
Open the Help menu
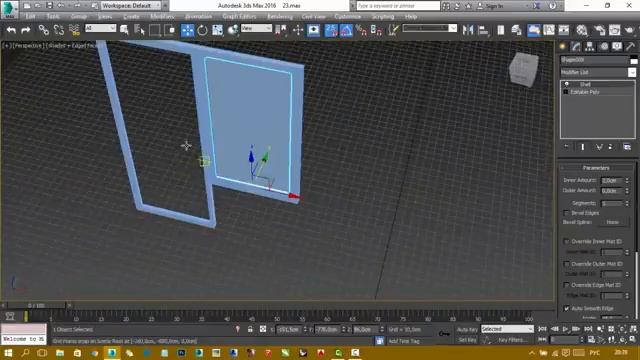coord(411,17)
